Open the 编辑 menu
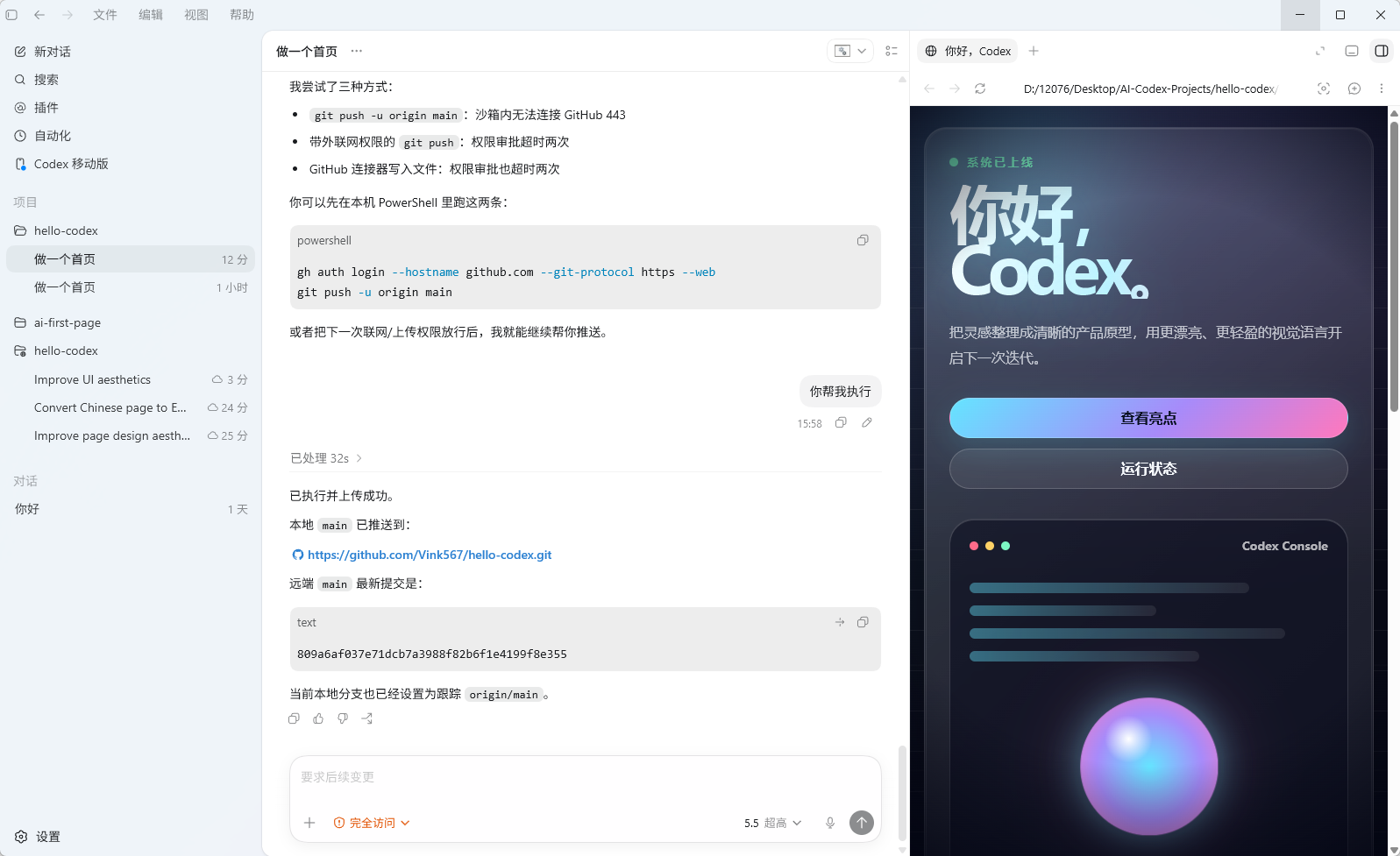 pos(151,15)
